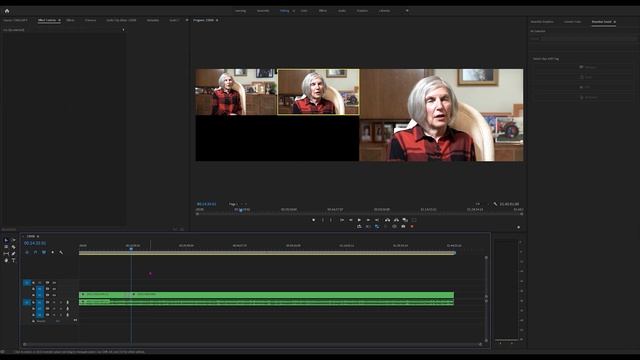Switch to the Color workspace
640x360 pixels.
304,11
